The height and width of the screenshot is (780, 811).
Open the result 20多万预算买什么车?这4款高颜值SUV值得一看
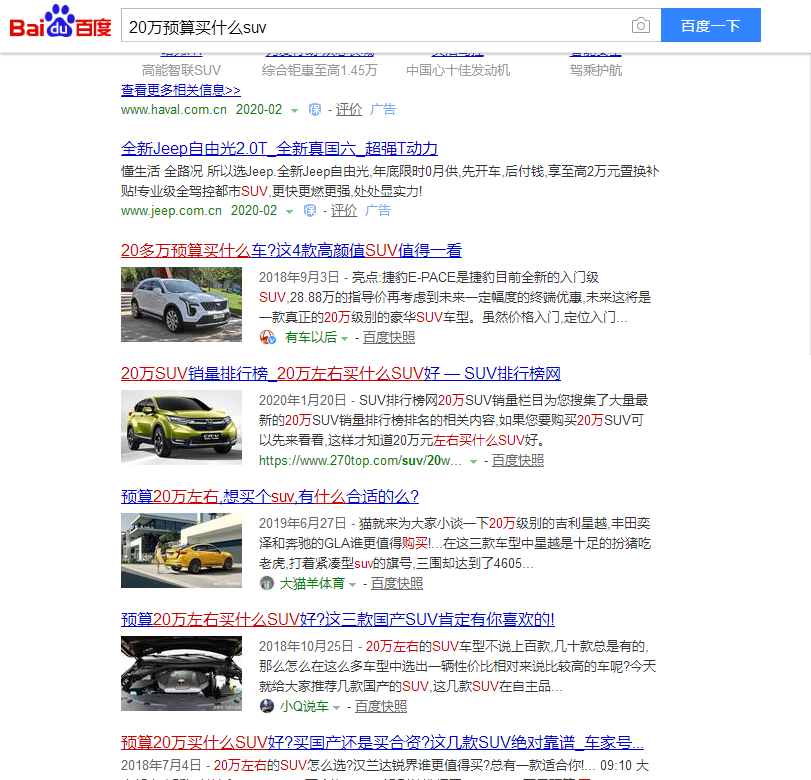291,251
